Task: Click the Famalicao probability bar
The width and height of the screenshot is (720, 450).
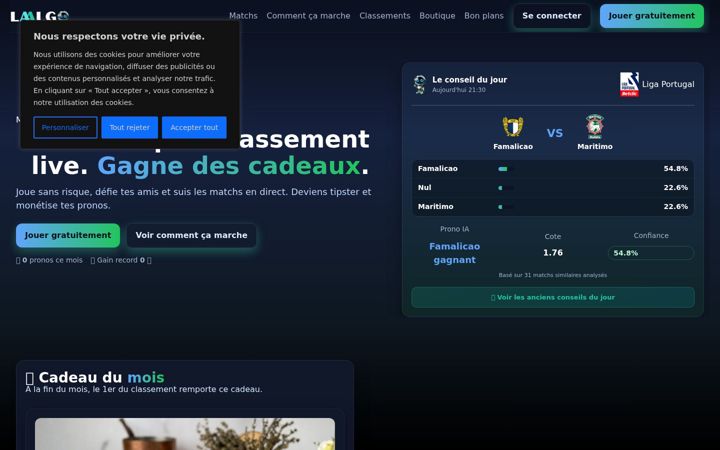Action: (x=506, y=169)
